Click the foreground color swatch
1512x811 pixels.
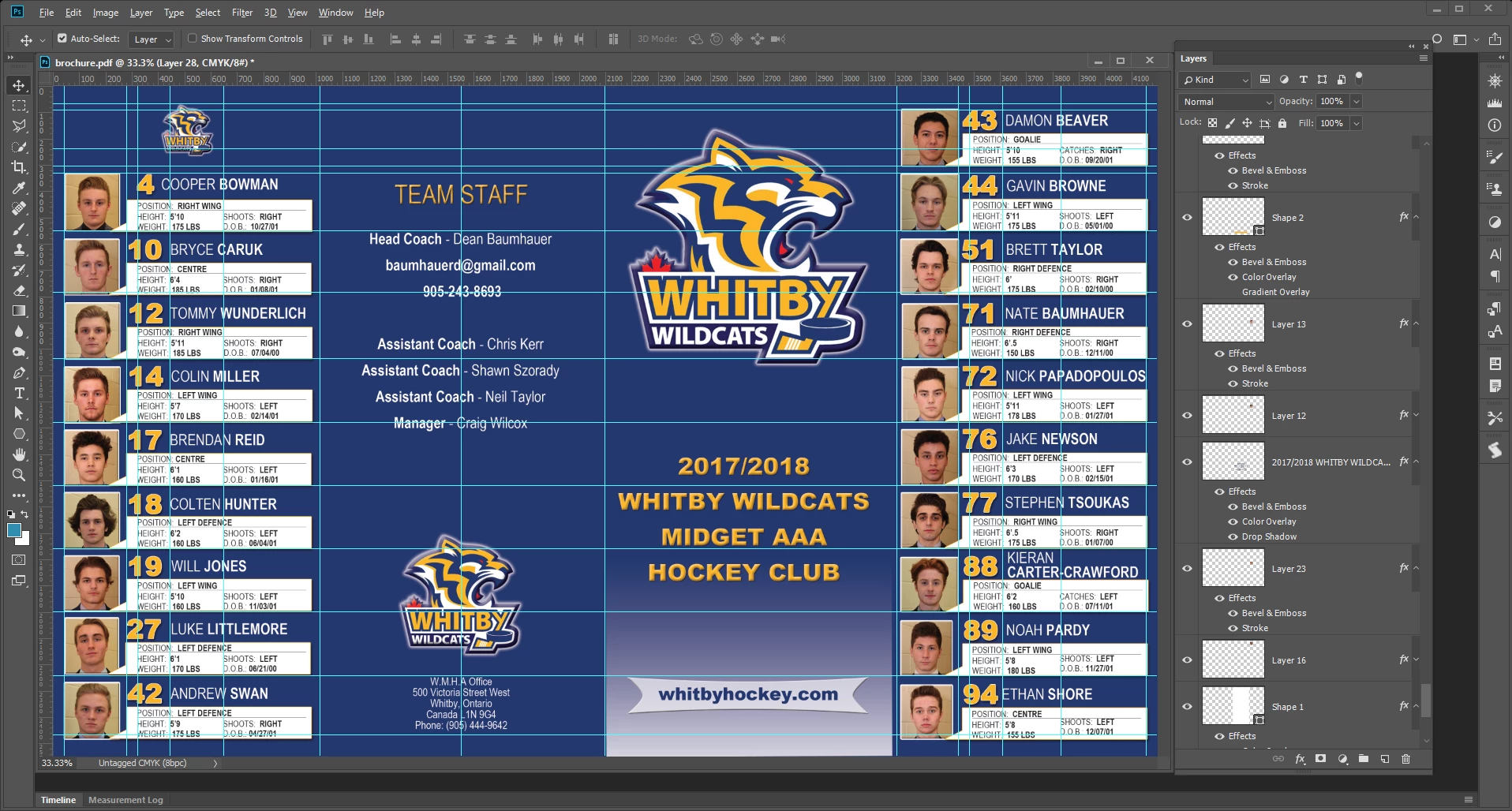[x=14, y=530]
